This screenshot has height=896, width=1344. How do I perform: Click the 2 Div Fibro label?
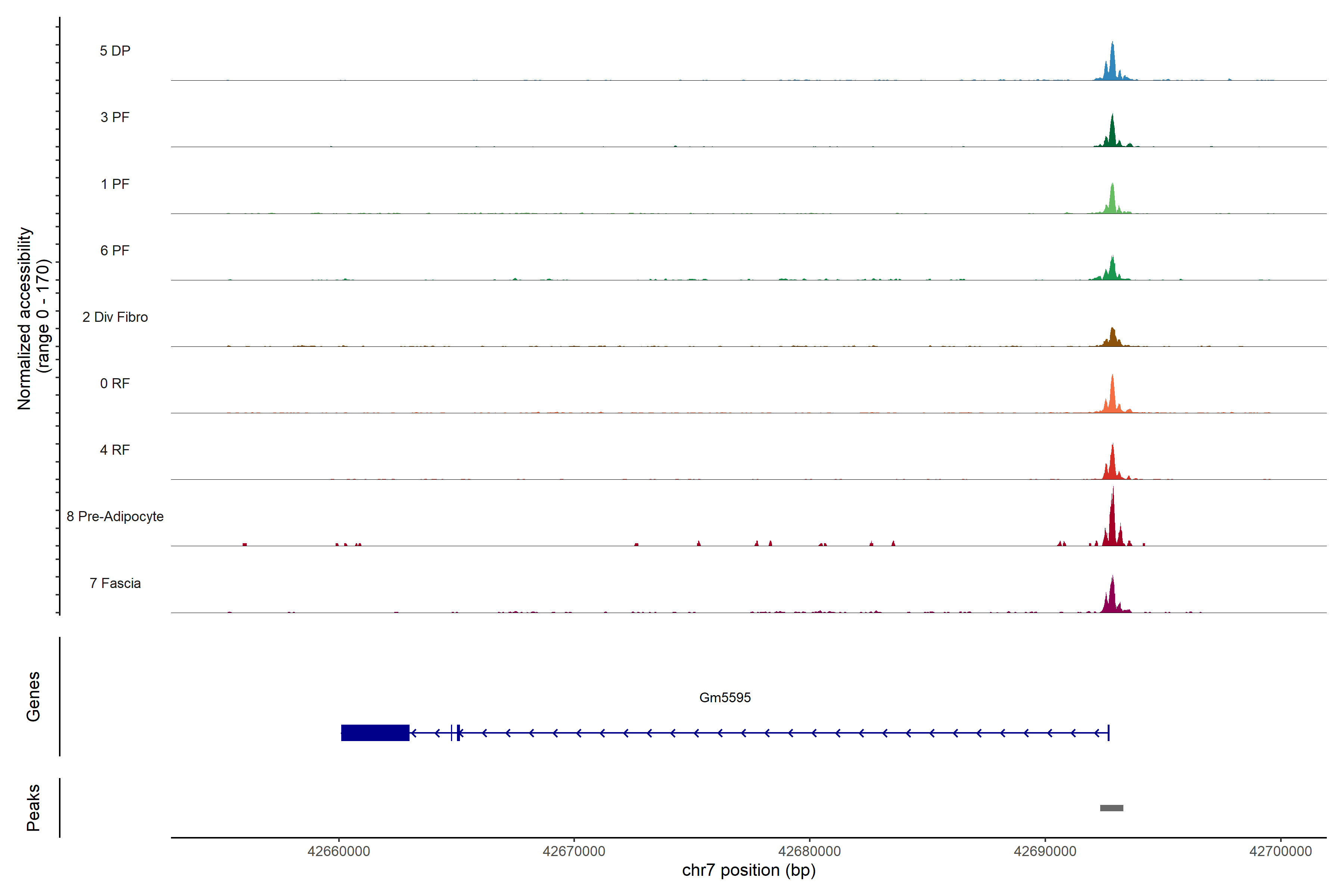(x=115, y=317)
